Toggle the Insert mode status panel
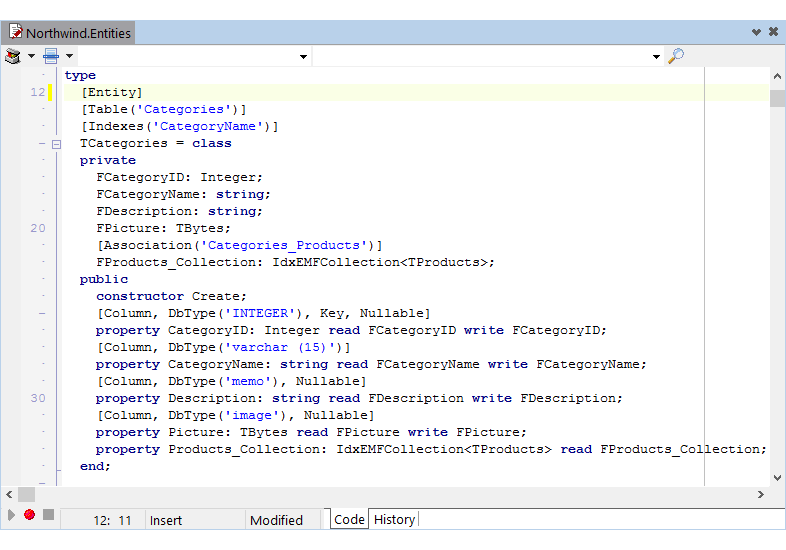786x550 pixels. pos(194,520)
